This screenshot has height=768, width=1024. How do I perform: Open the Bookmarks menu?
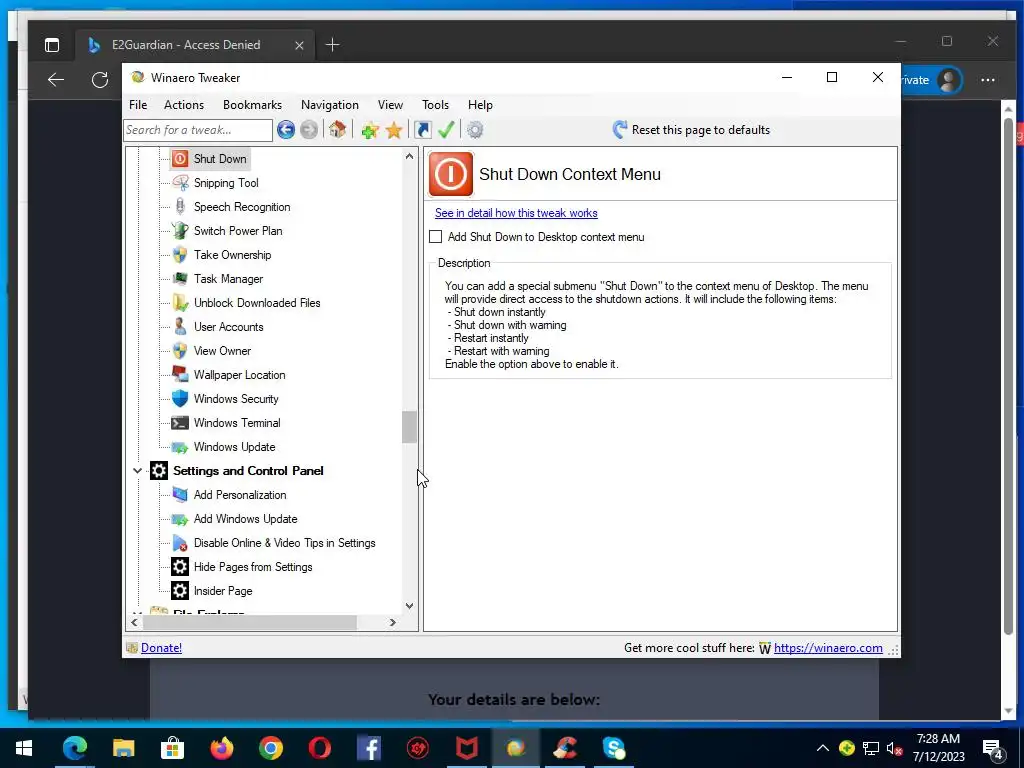coord(252,104)
